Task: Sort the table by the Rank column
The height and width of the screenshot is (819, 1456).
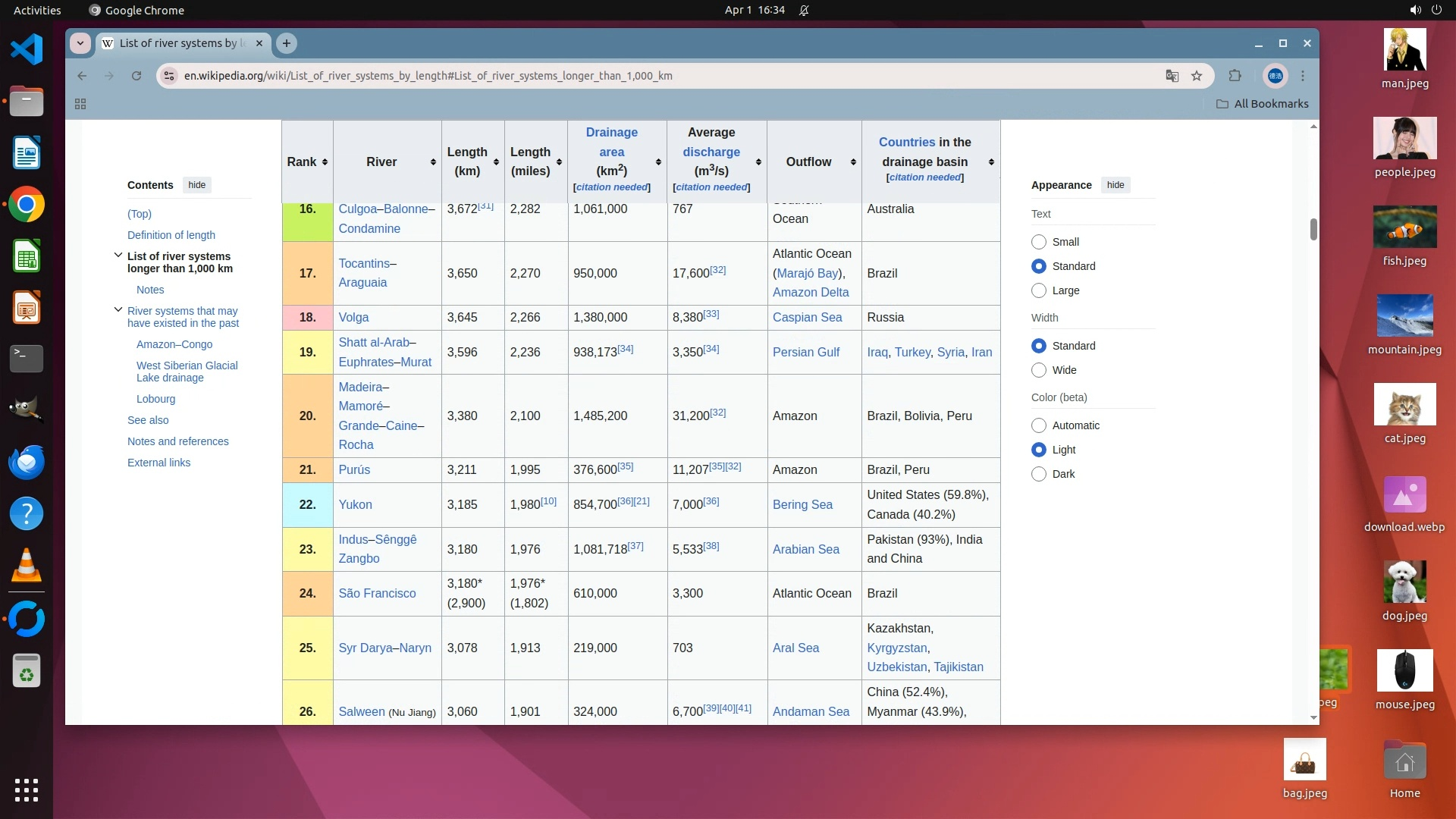Action: [325, 162]
